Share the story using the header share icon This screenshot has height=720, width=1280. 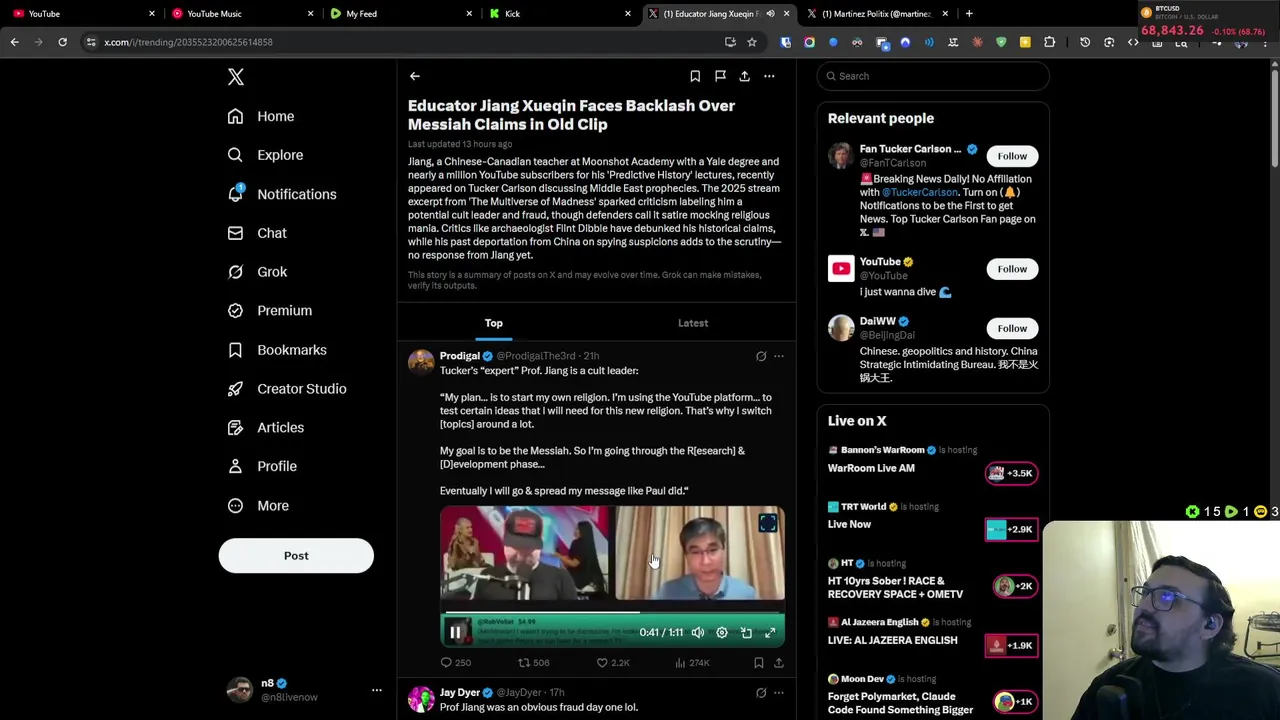point(744,76)
